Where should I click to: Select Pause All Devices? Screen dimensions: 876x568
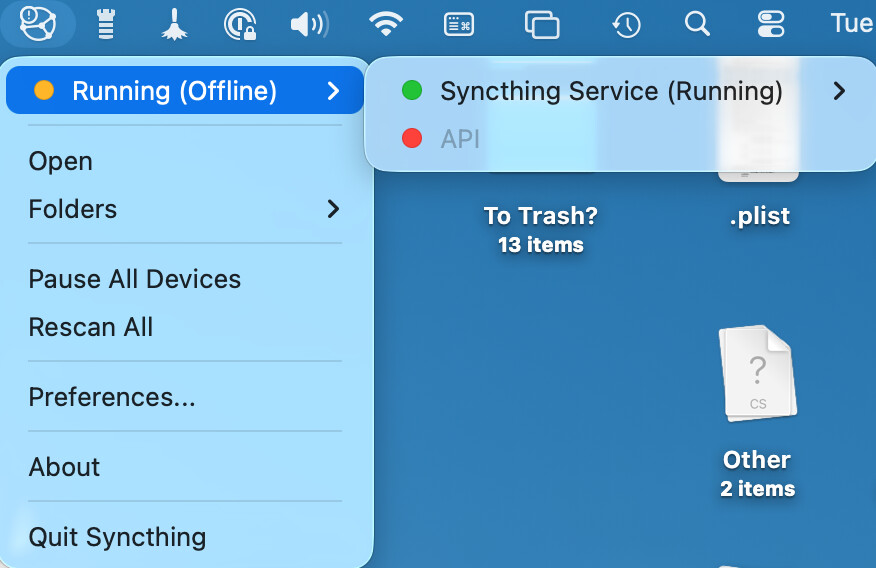pyautogui.click(x=135, y=279)
